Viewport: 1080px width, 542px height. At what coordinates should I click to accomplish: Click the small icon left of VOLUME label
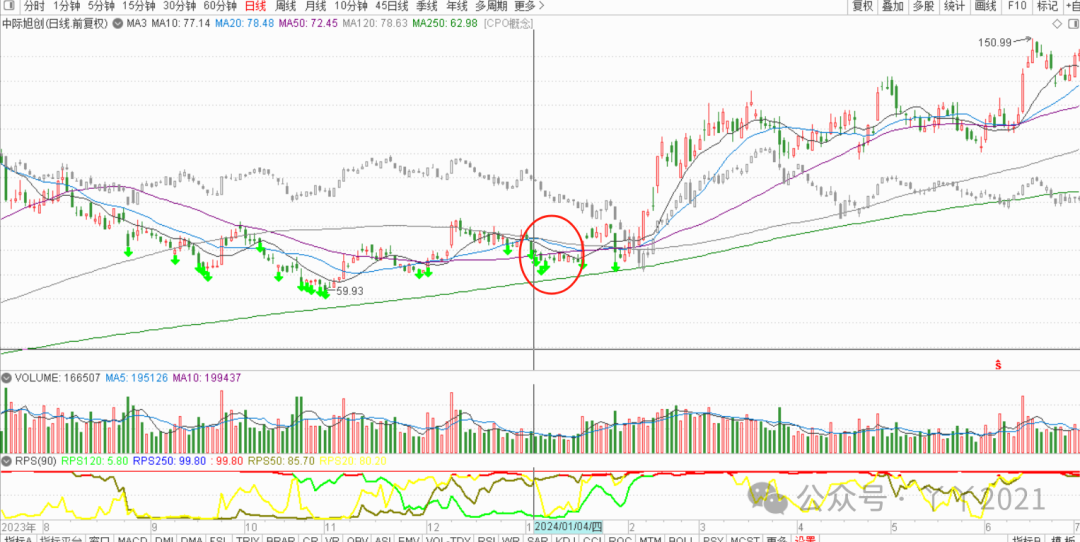pyautogui.click(x=5, y=378)
